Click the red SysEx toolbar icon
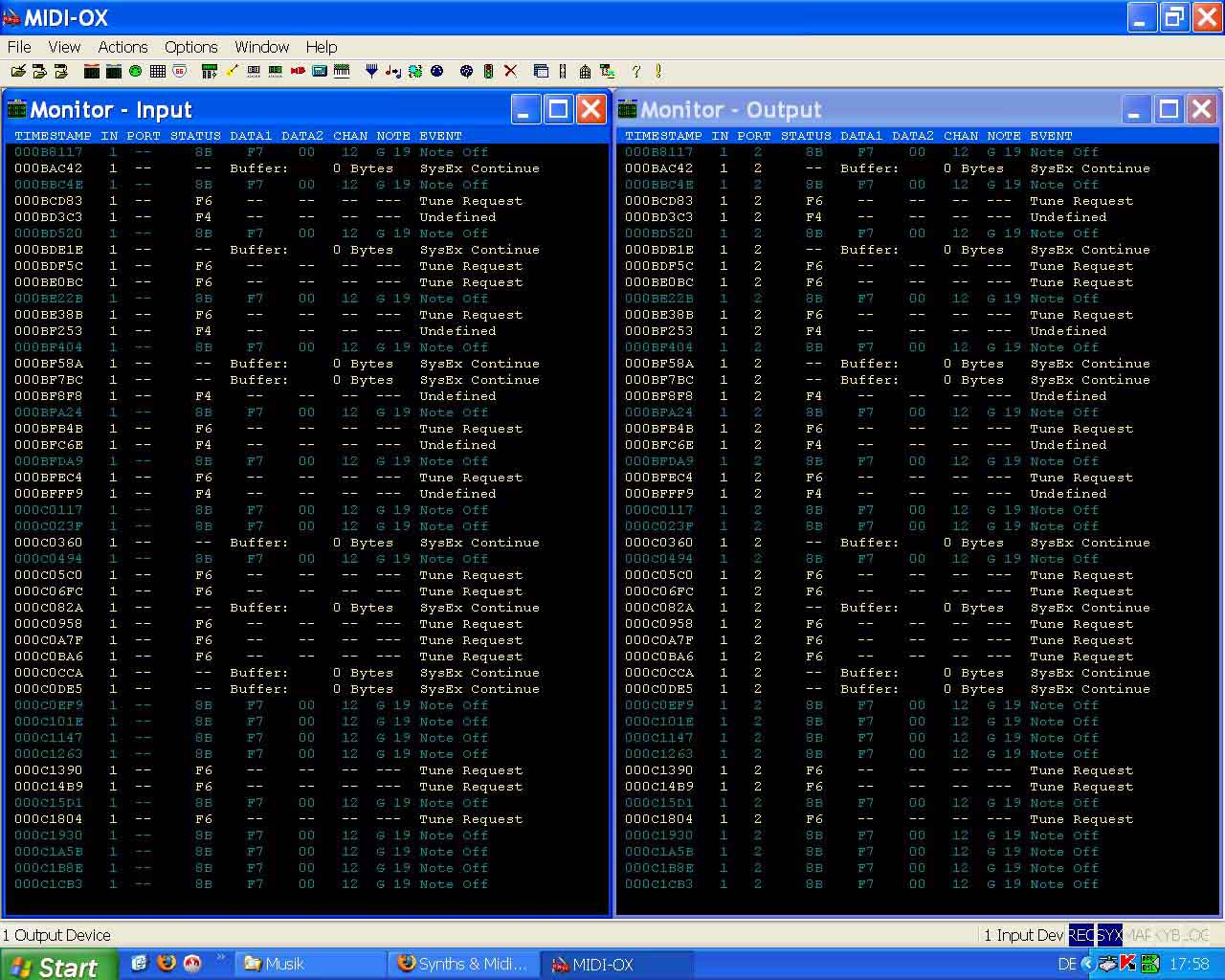1225x980 pixels. [x=298, y=71]
